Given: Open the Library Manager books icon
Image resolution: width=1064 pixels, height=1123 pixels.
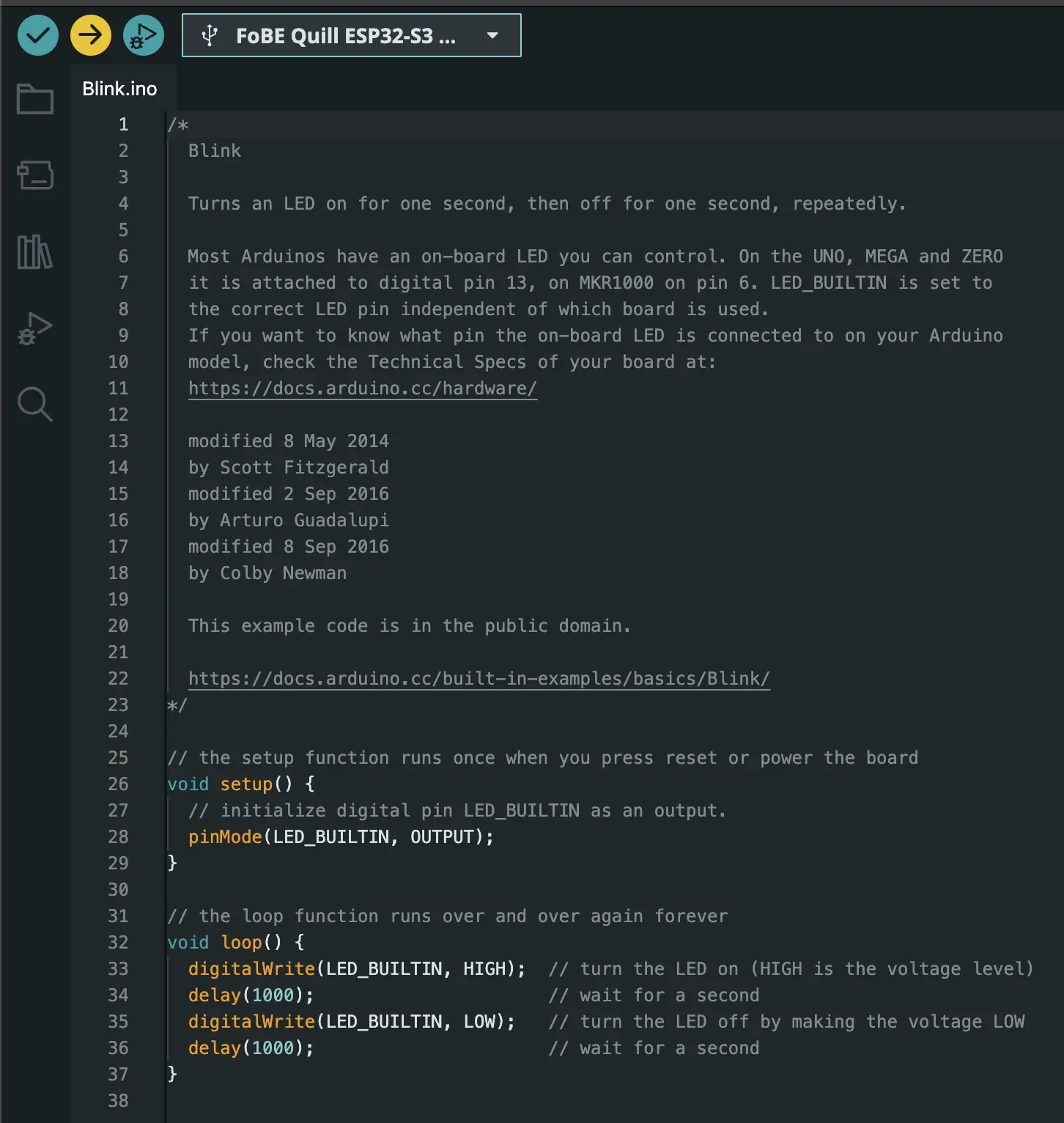Looking at the screenshot, I should click(34, 253).
